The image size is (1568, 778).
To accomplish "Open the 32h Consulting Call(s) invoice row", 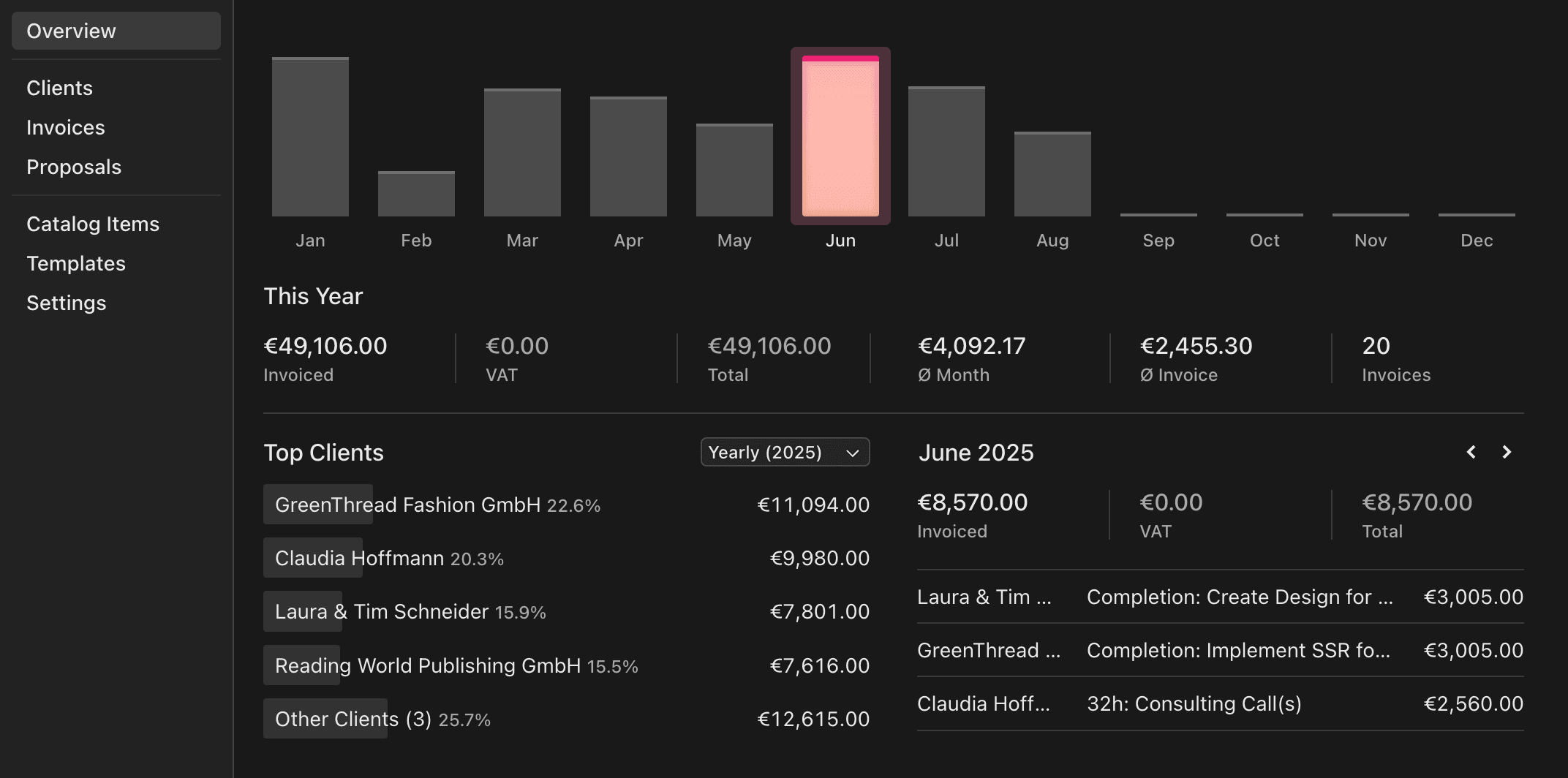I will pyautogui.click(x=1220, y=703).
